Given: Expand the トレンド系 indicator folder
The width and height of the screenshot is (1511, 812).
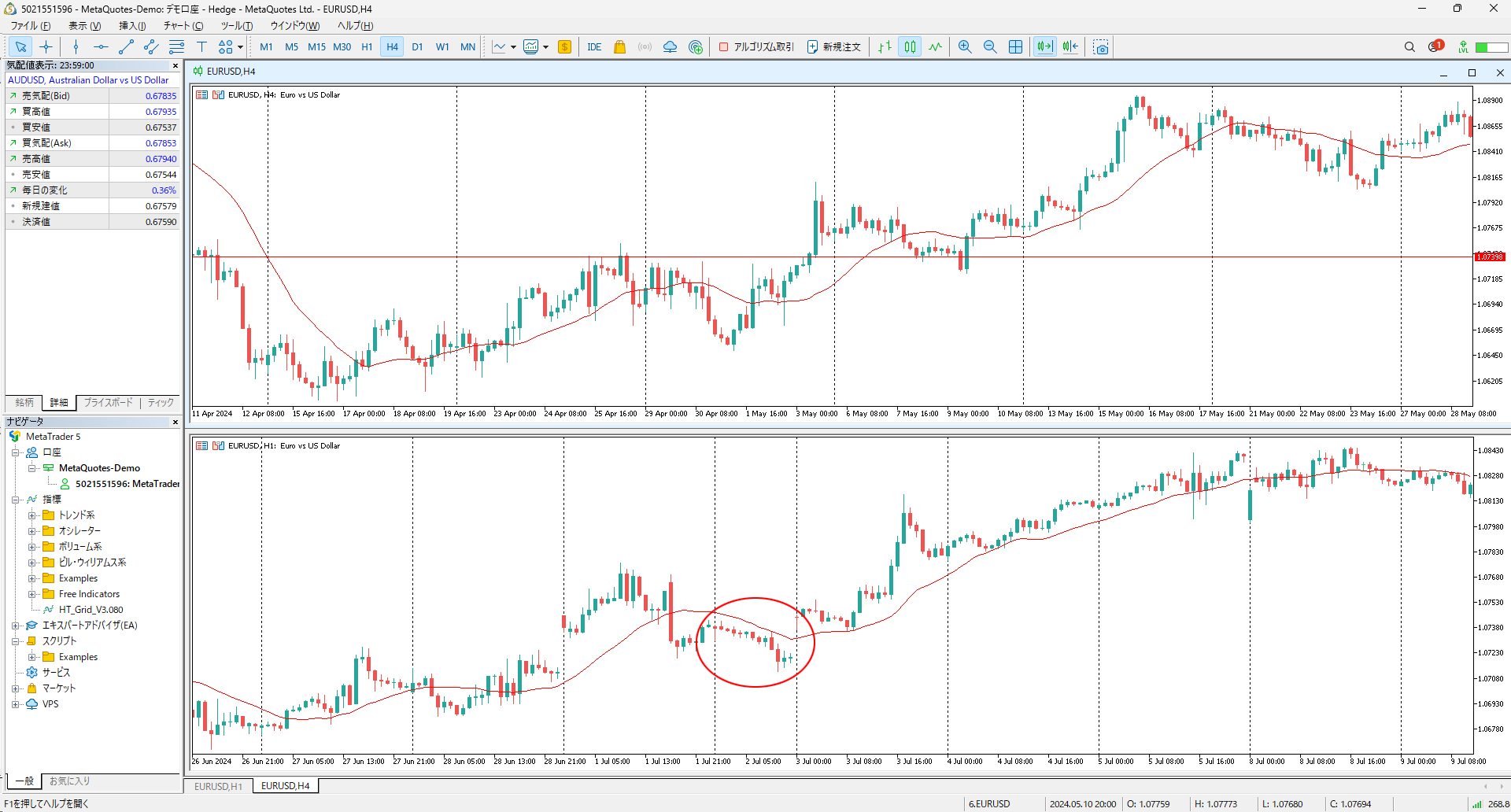Looking at the screenshot, I should click(32, 515).
